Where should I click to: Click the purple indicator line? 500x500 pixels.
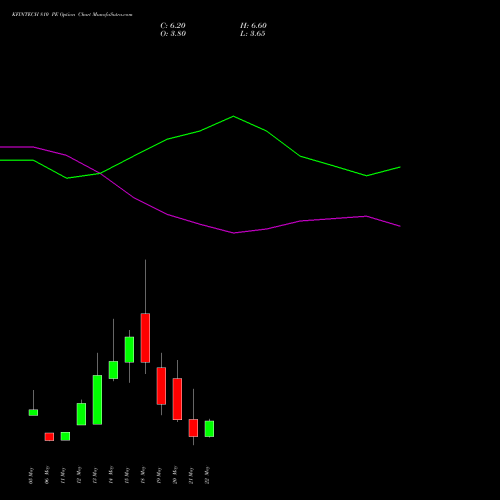coord(233,233)
